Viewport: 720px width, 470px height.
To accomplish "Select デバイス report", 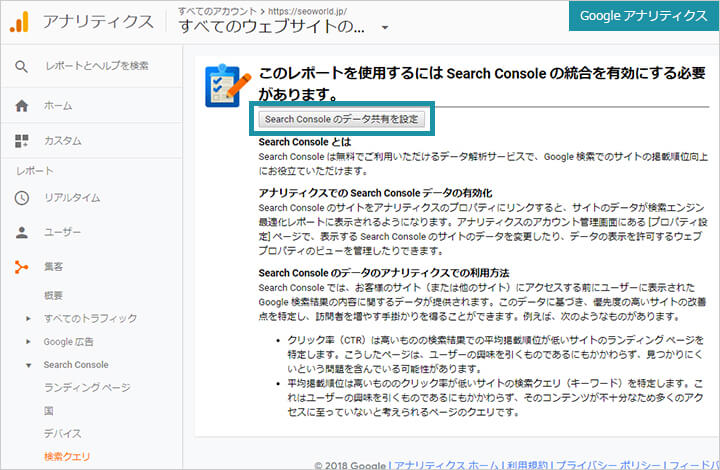I will pos(62,434).
